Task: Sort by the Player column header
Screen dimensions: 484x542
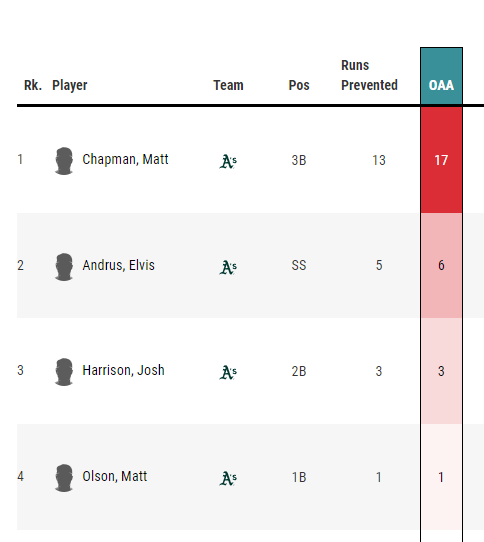Action: coord(69,85)
